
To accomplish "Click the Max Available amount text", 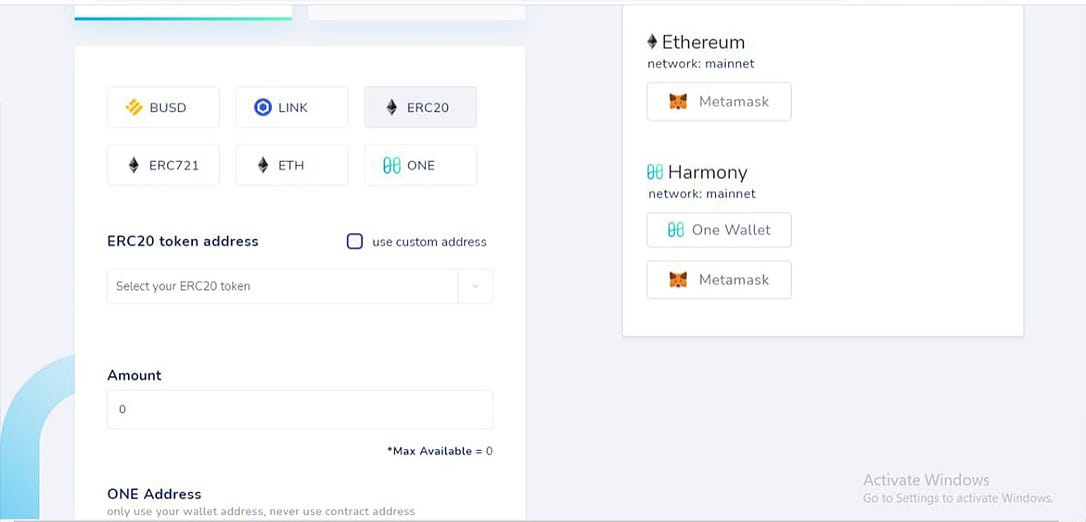I will pyautogui.click(x=440, y=451).
